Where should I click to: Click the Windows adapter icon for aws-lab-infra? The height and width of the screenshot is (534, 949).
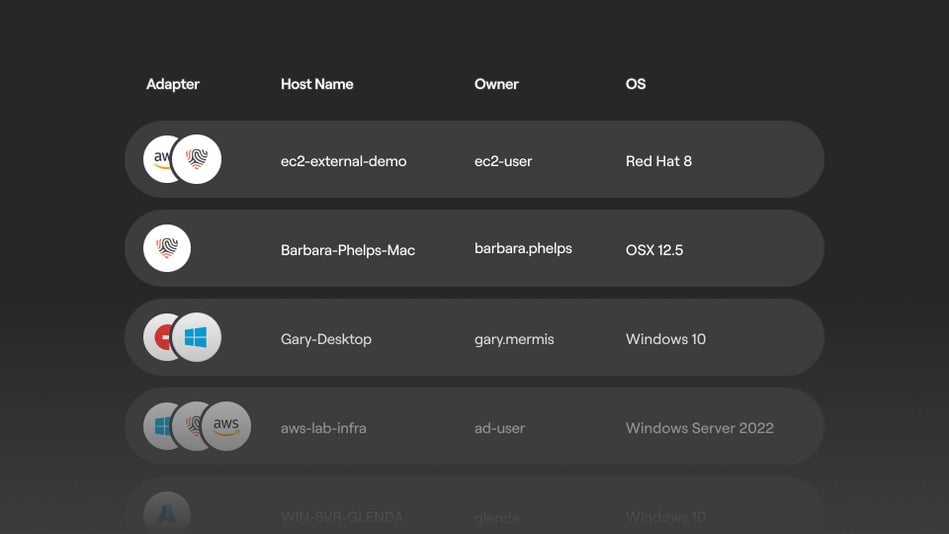click(157, 426)
